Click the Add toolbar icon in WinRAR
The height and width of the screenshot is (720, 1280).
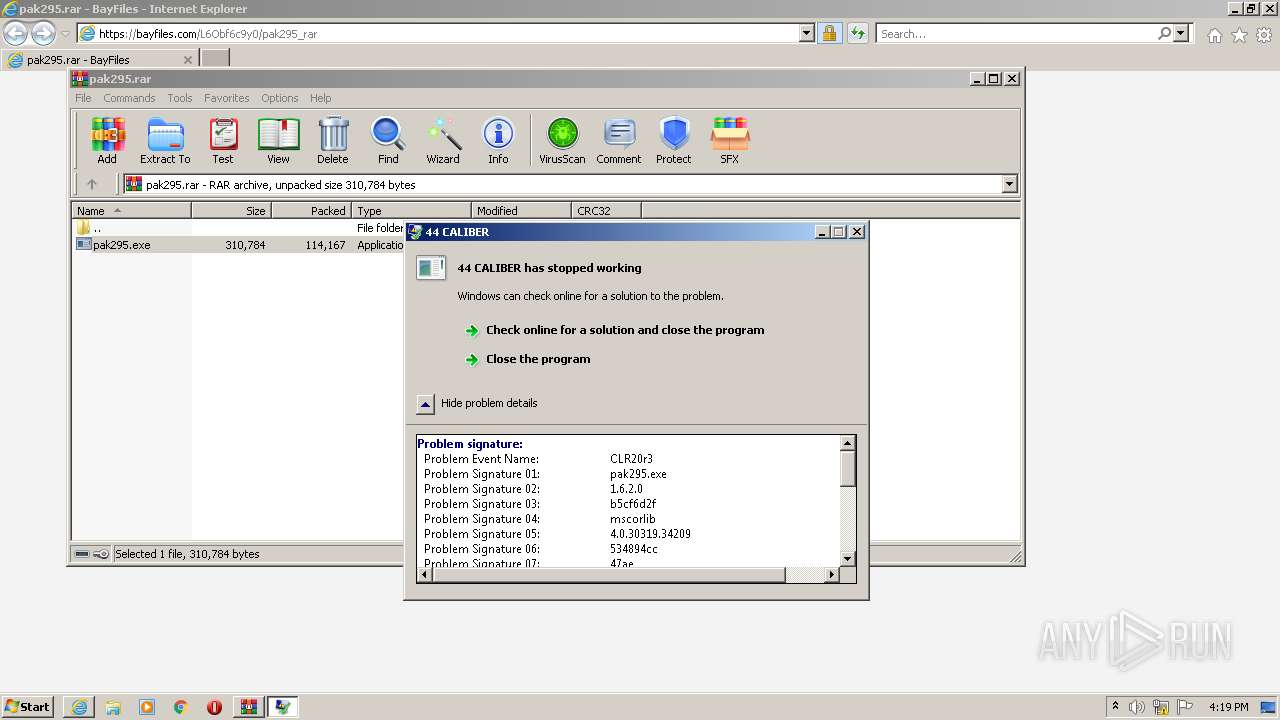coord(107,140)
